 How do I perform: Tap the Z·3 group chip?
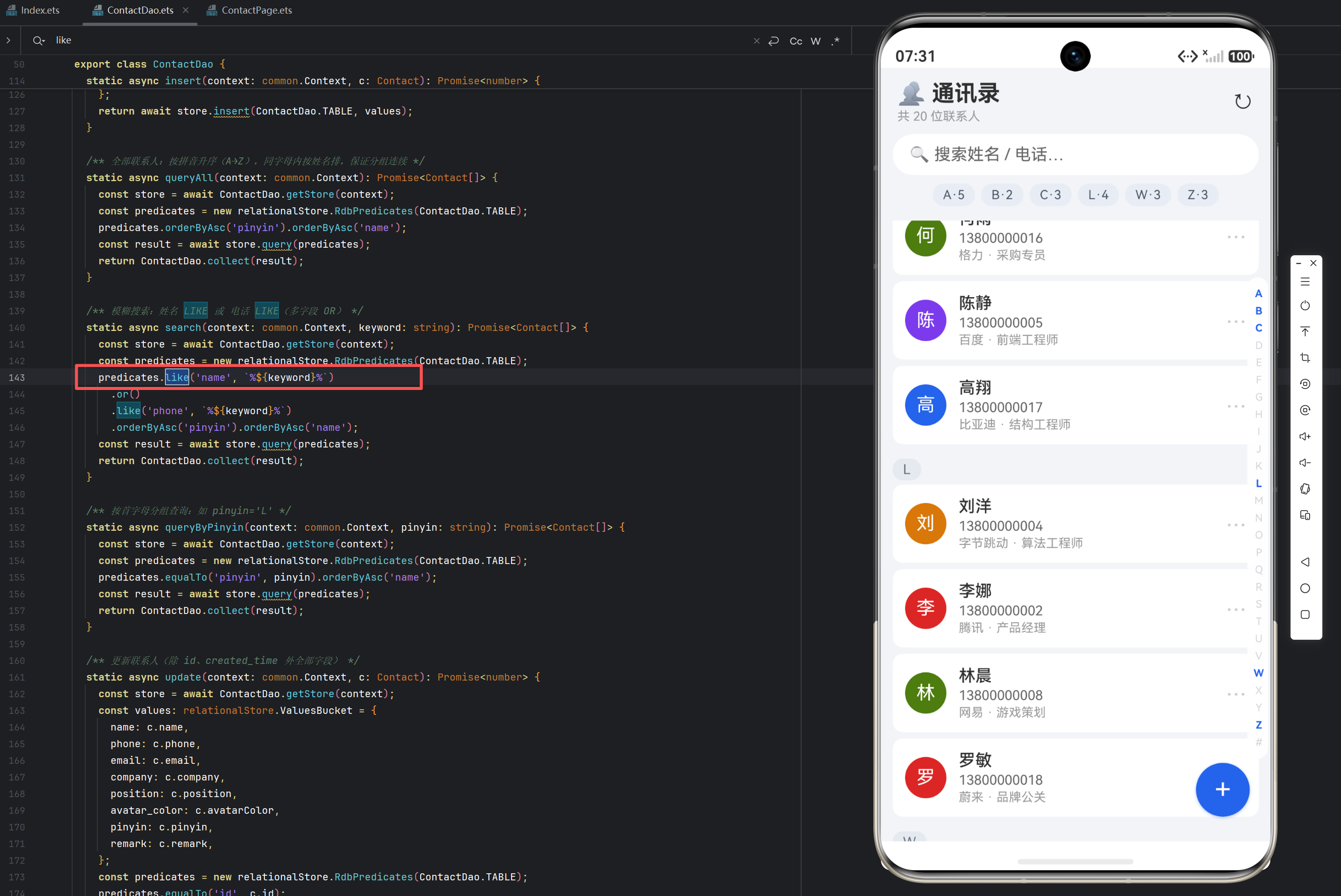pyautogui.click(x=1198, y=195)
